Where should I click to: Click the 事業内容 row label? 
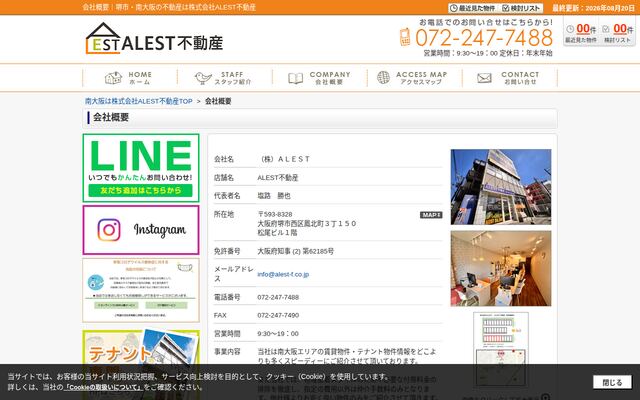click(x=227, y=351)
